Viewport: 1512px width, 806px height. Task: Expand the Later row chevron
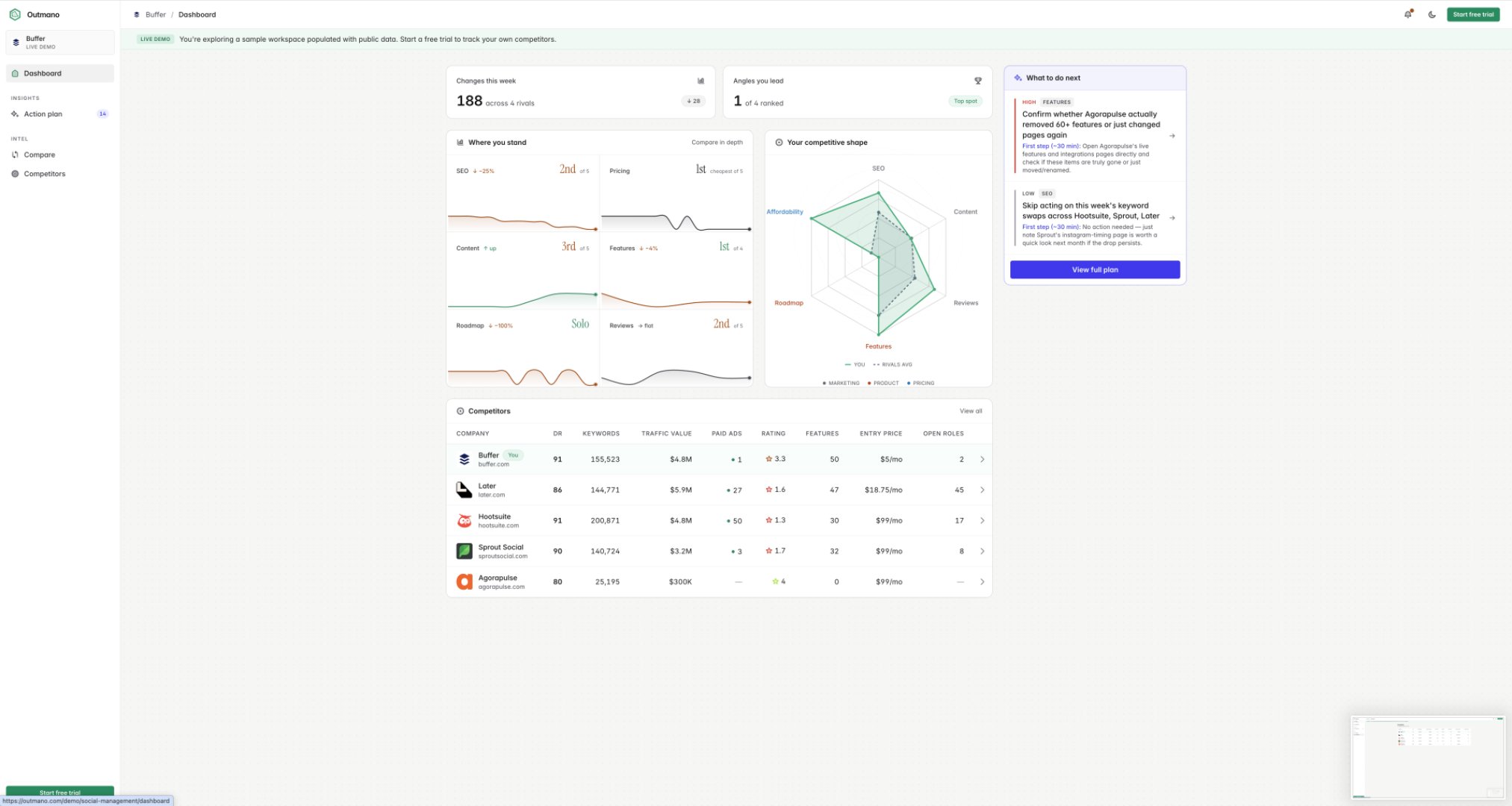[x=982, y=490]
